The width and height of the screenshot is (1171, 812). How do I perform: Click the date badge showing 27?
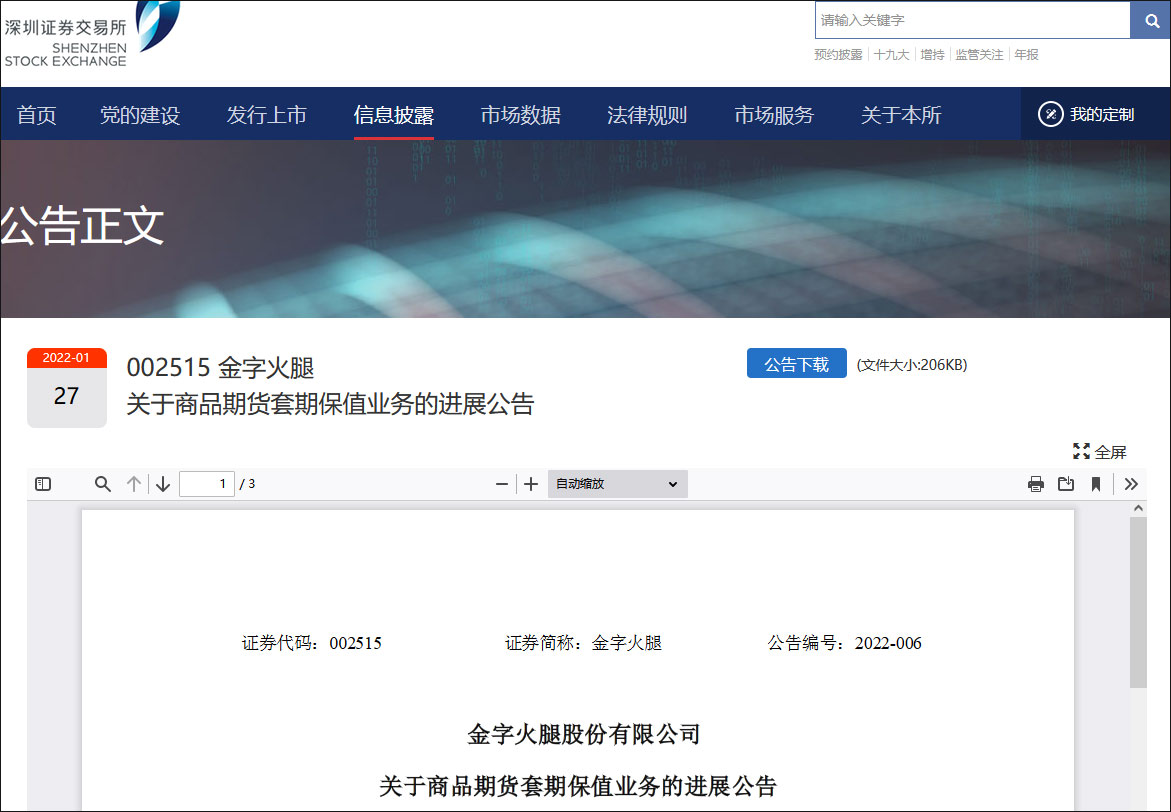[x=66, y=396]
